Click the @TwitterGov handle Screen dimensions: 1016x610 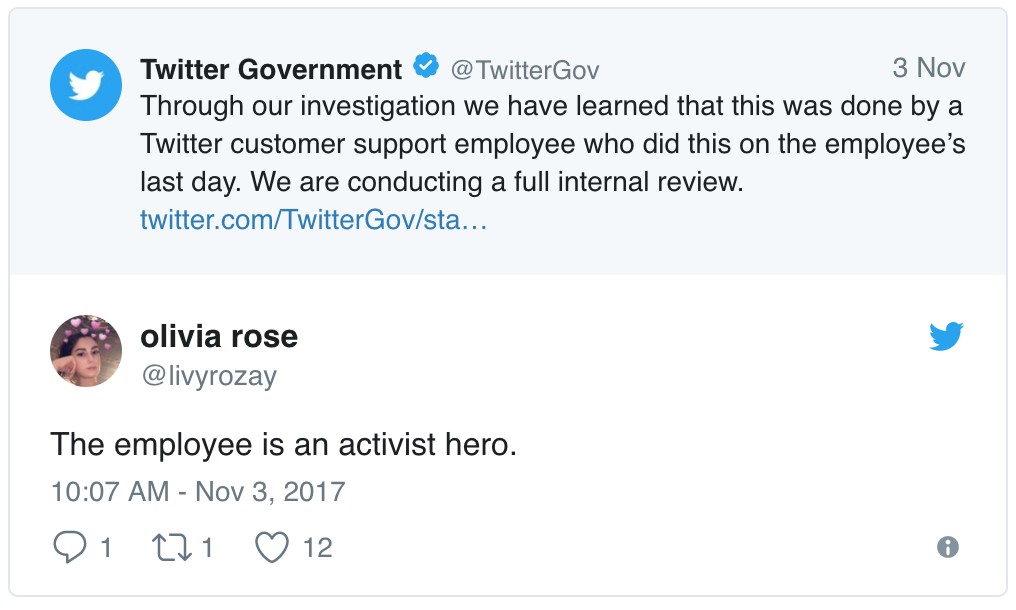point(524,70)
